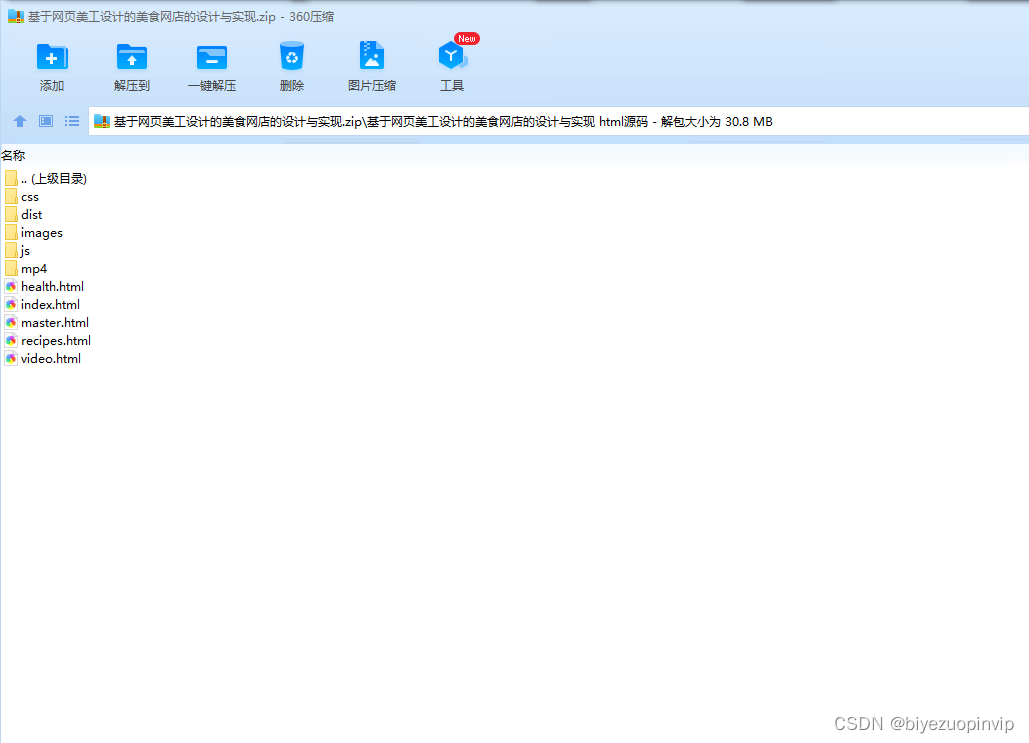
Task: Click the archive path address field
Action: (558, 121)
